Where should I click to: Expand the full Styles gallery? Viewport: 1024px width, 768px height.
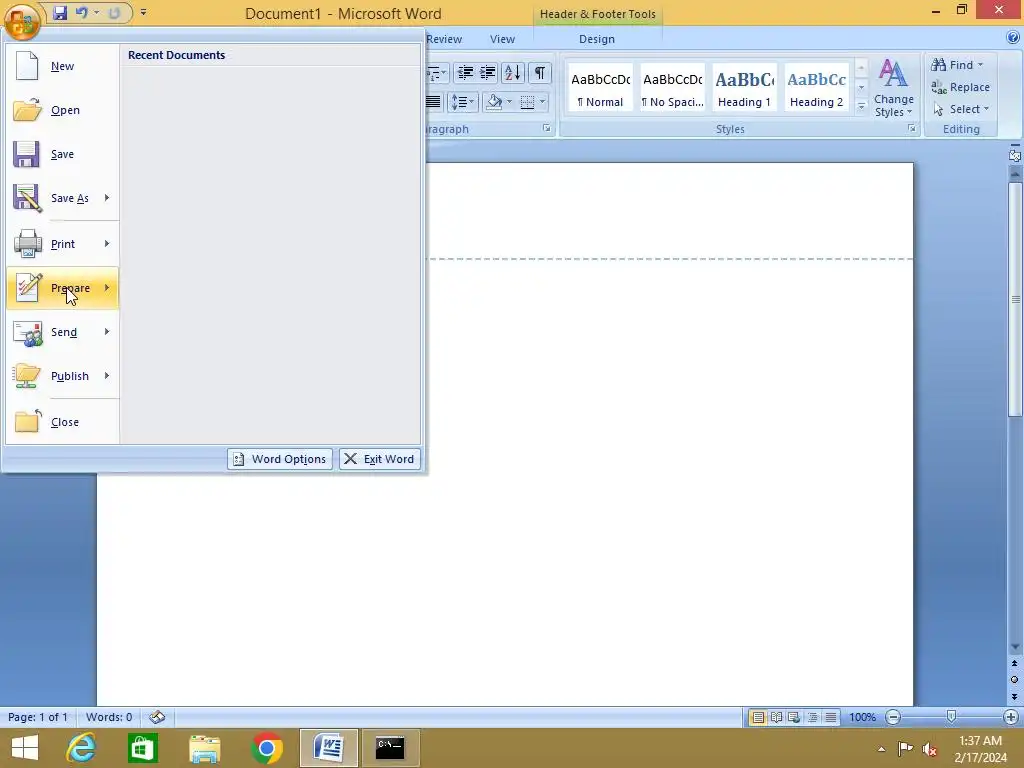click(x=861, y=105)
